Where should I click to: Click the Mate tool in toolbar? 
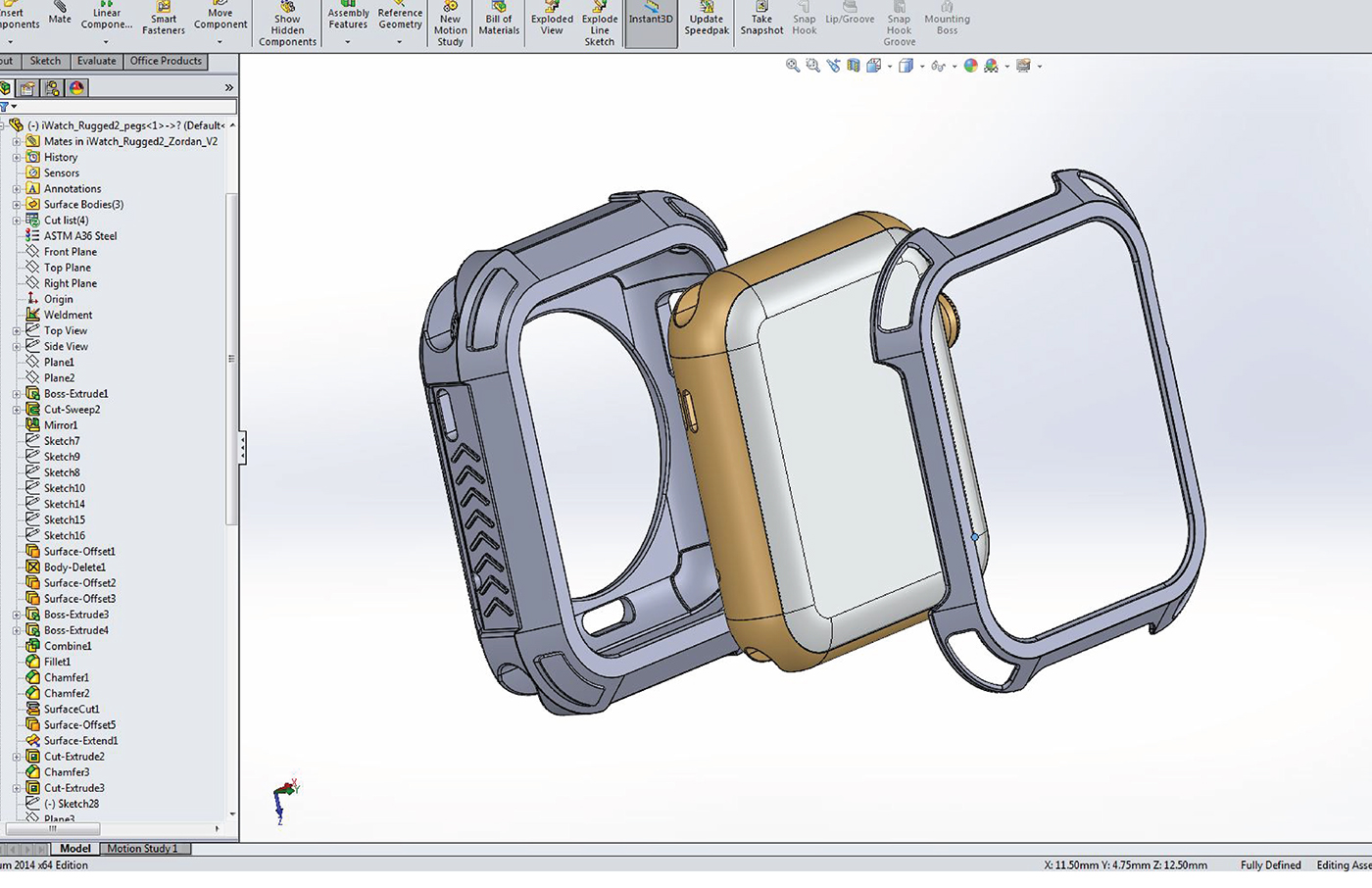click(60, 15)
